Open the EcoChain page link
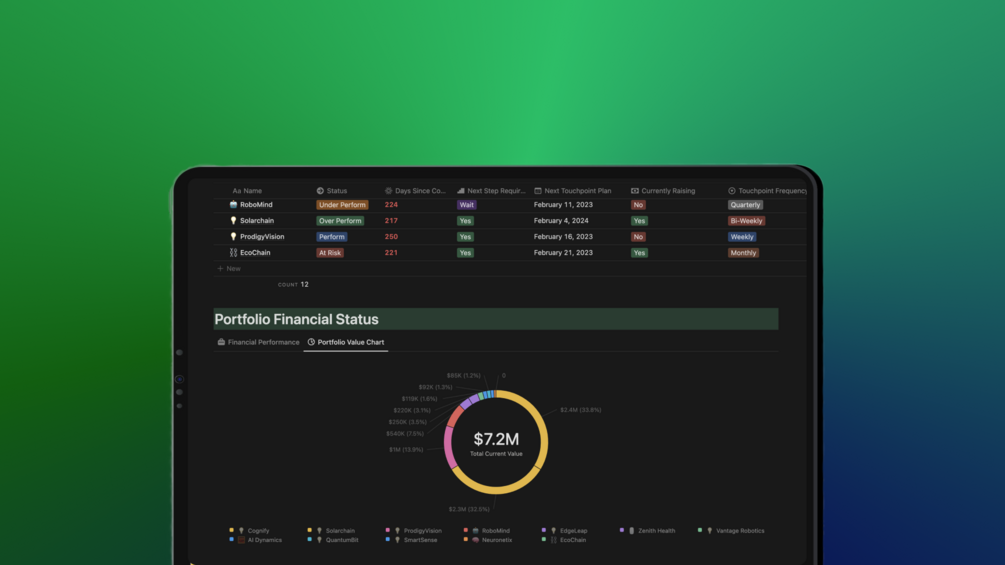1005x565 pixels. (255, 252)
